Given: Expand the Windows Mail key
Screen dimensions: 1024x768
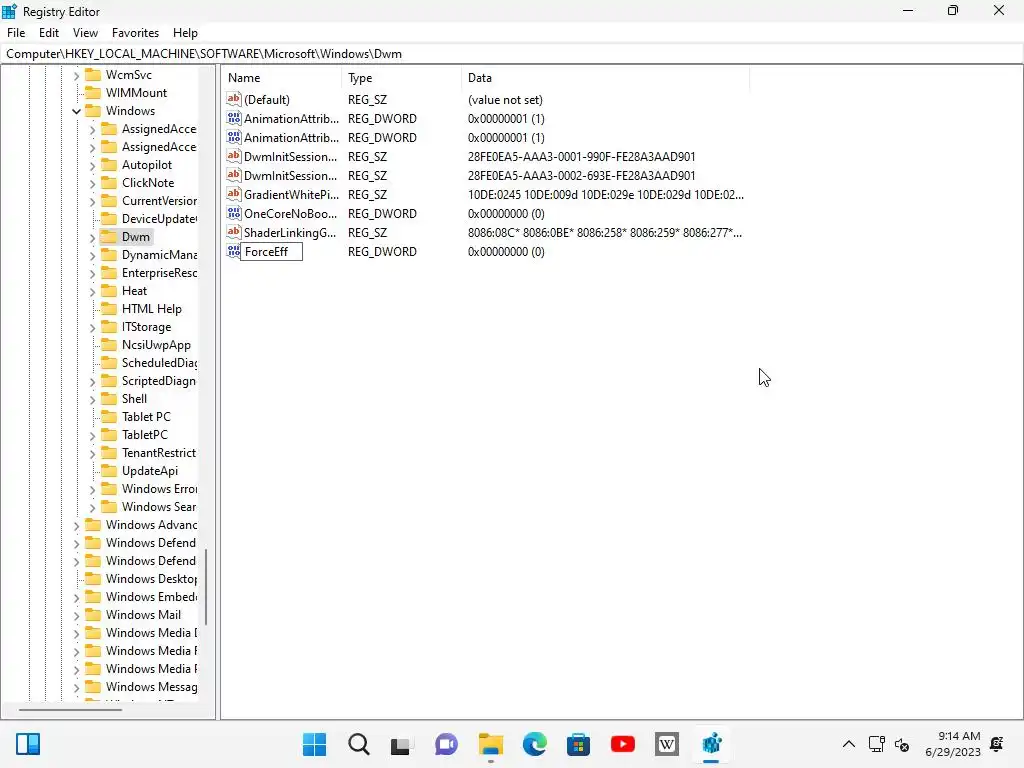Looking at the screenshot, I should (x=76, y=615).
